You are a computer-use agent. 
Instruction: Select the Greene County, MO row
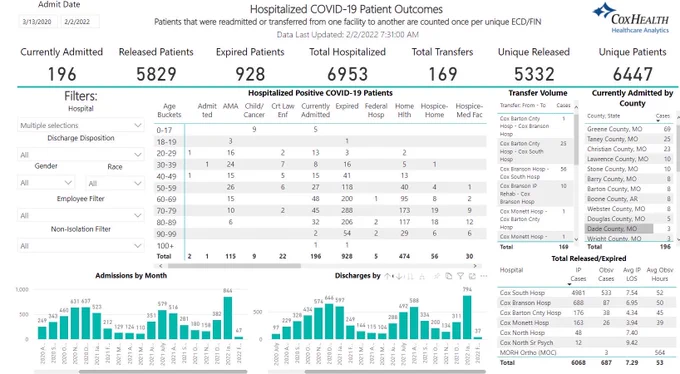click(629, 129)
